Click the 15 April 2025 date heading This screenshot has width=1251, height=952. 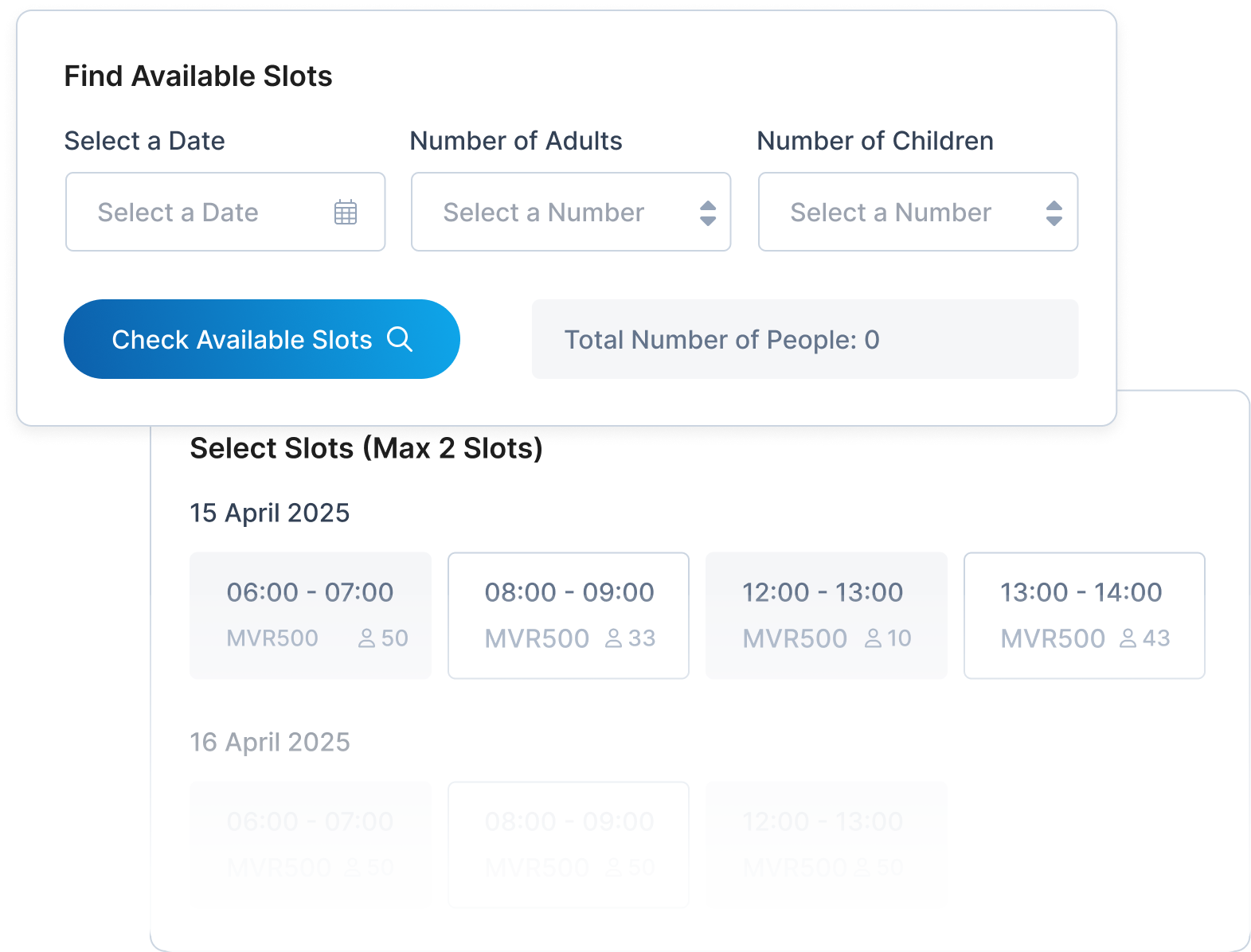click(269, 513)
